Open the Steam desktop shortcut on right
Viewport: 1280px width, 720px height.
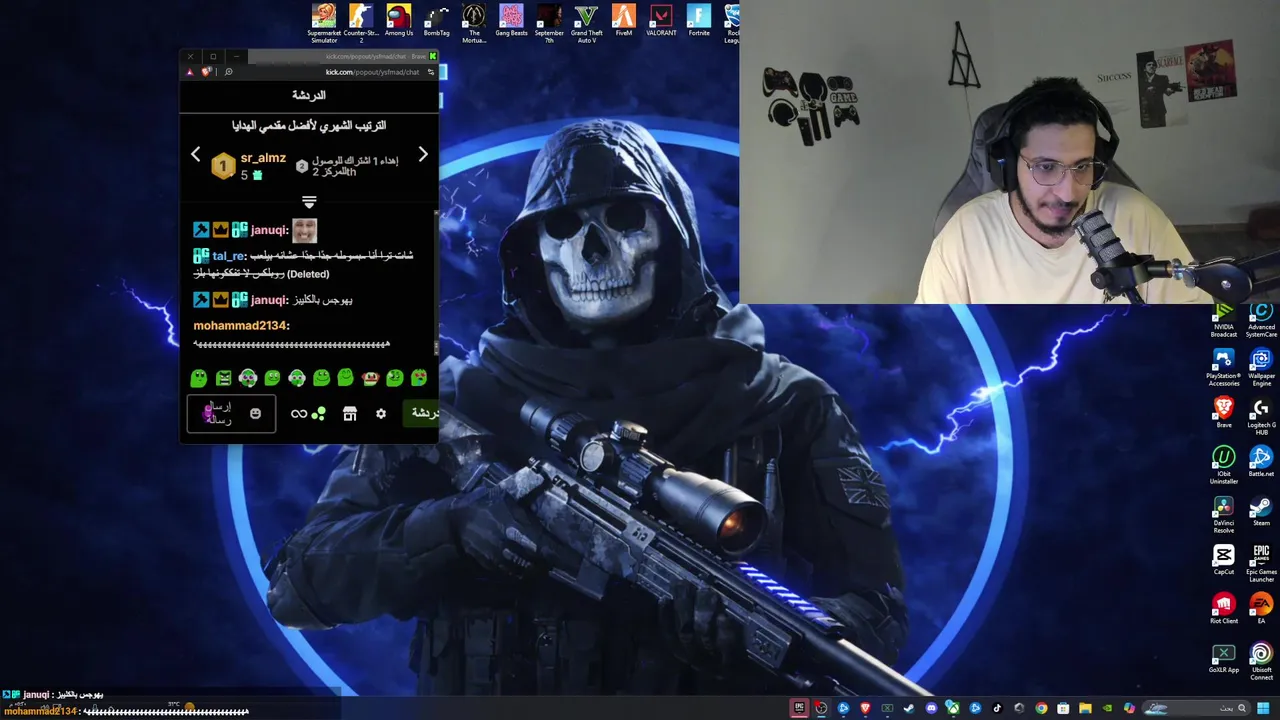1261,511
